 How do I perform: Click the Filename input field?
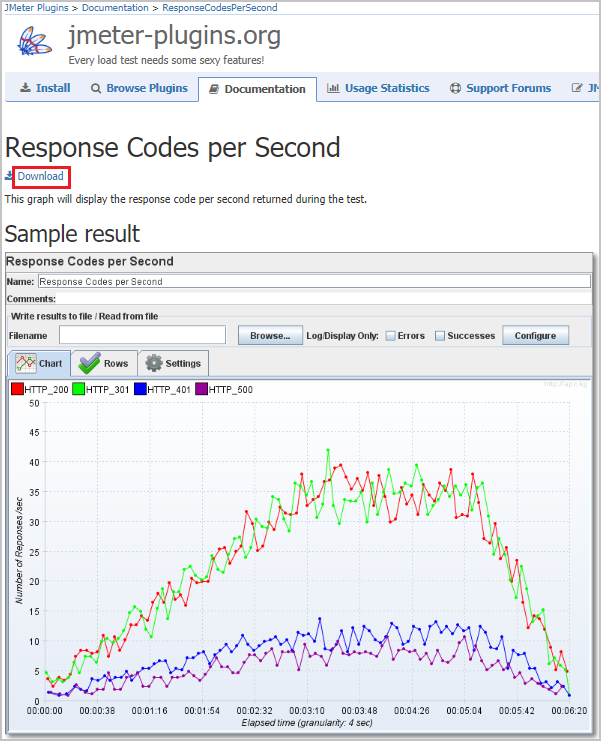tap(142, 335)
